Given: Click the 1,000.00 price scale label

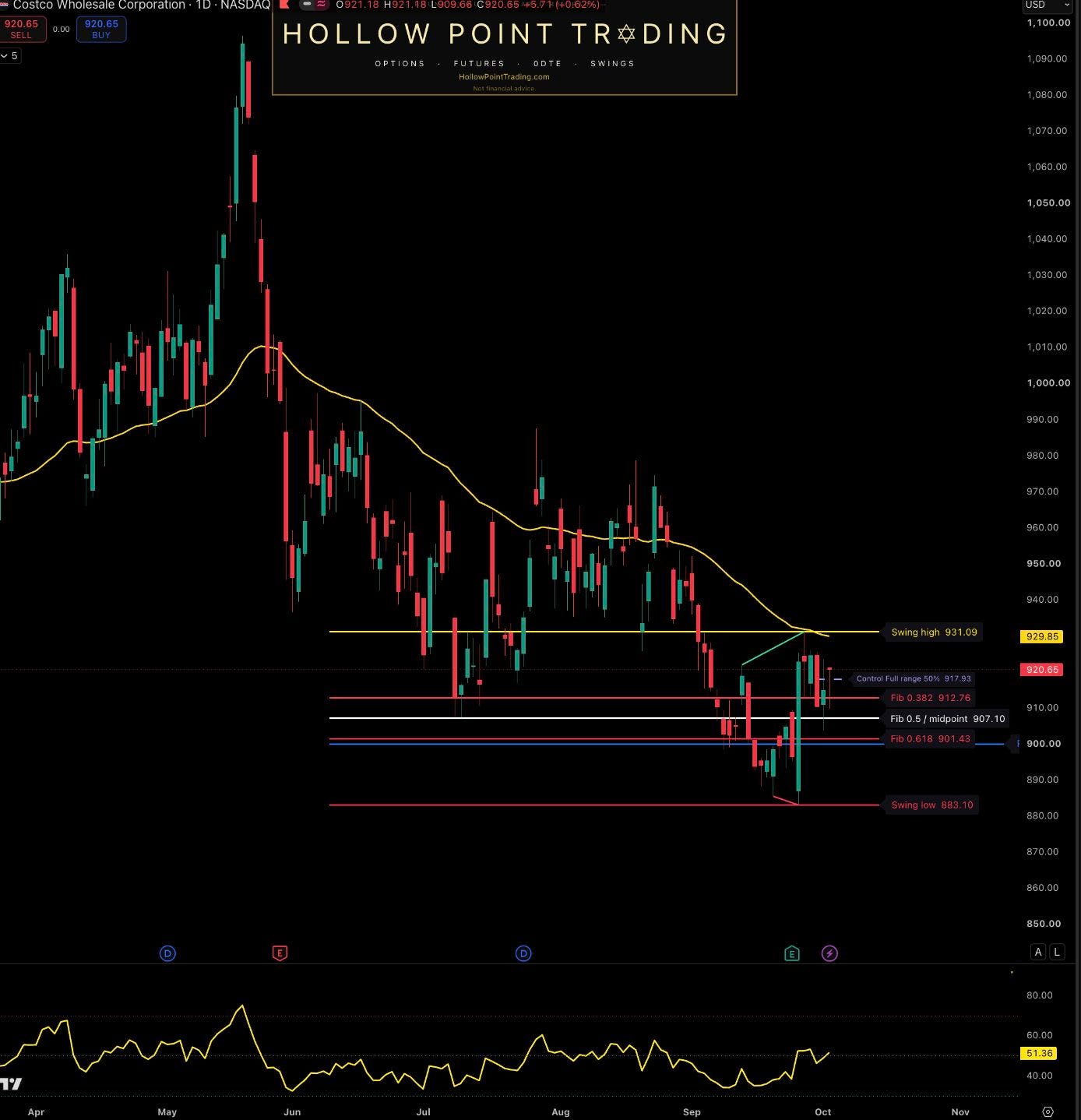Looking at the screenshot, I should 1048,383.
